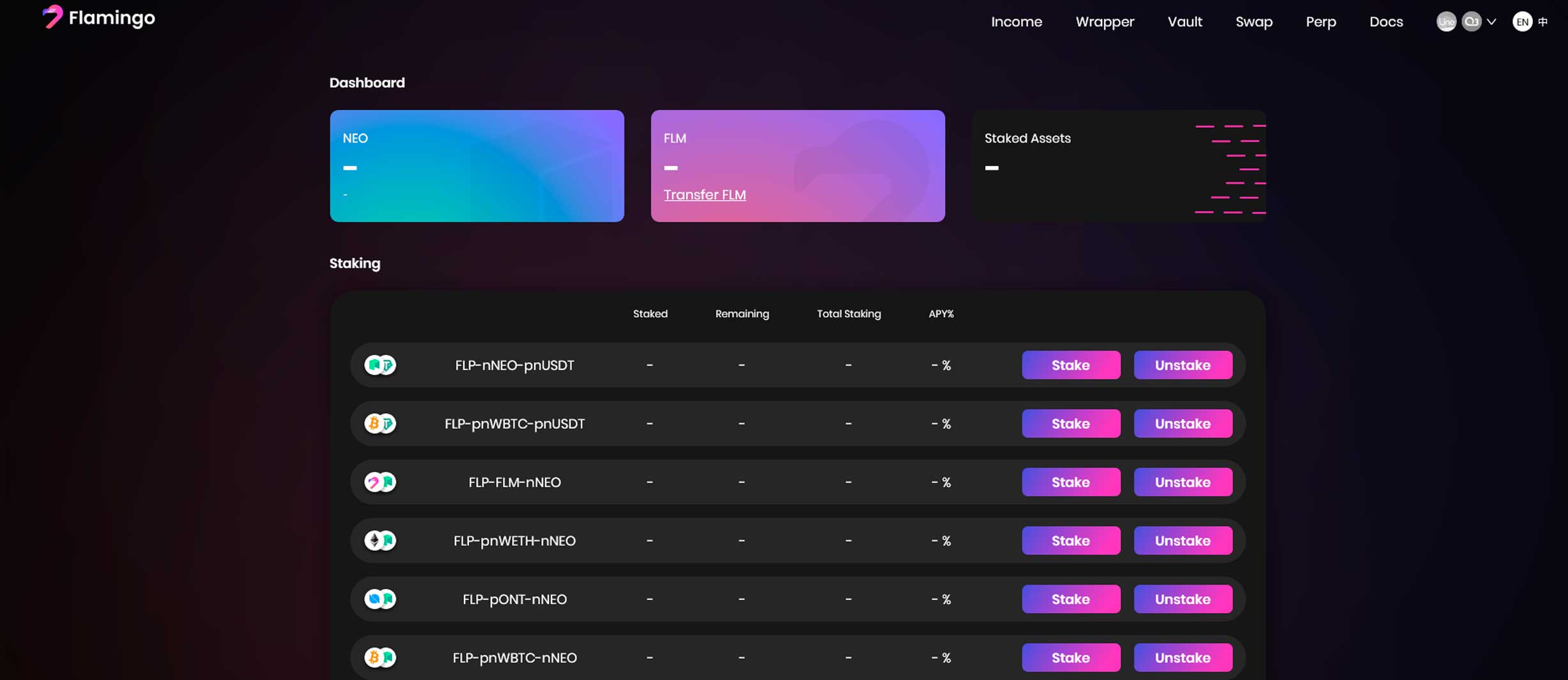
Task: Go to the Vault page
Action: point(1185,22)
